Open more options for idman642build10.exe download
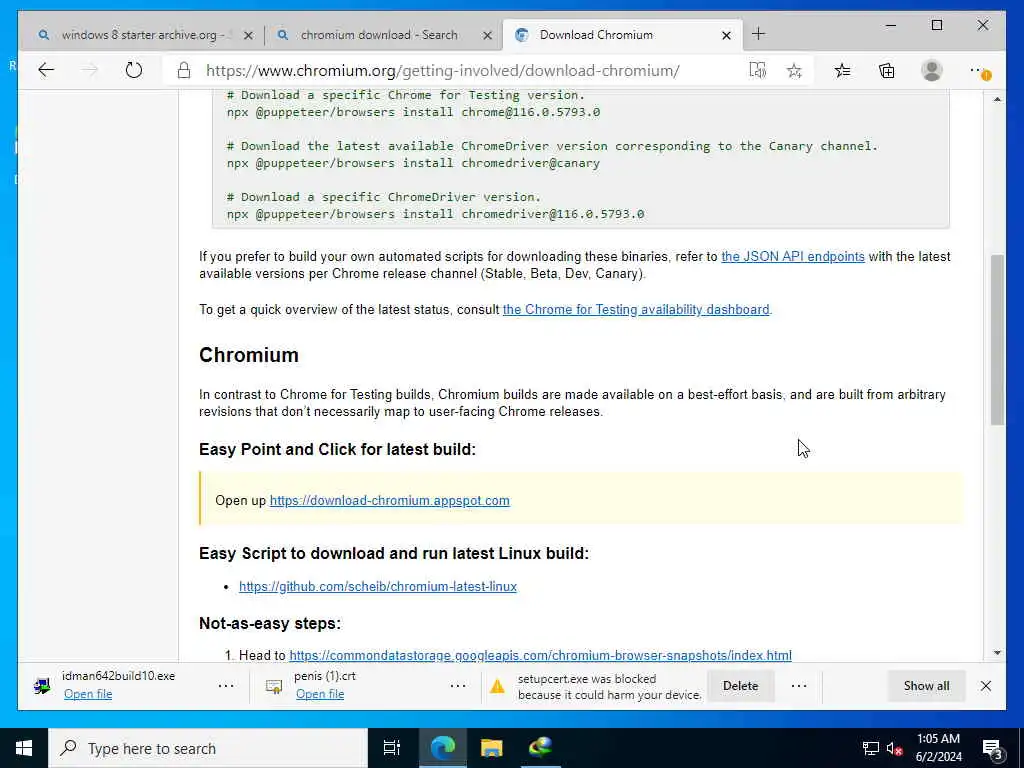Viewport: 1024px width, 768px height. (226, 686)
